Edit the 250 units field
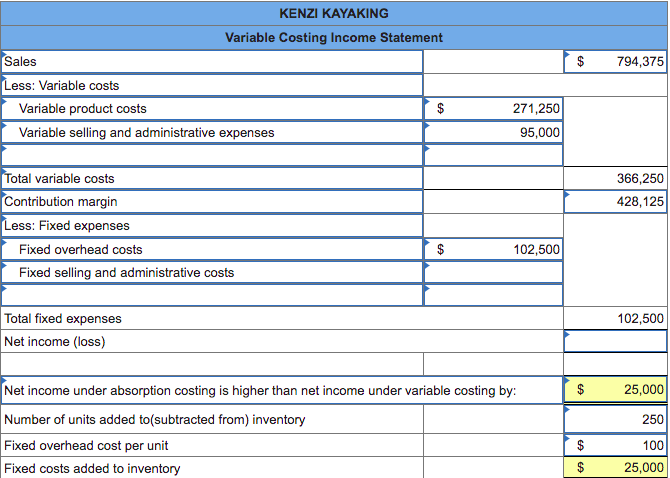Image resolution: width=670 pixels, height=478 pixels. pyautogui.click(x=615, y=419)
